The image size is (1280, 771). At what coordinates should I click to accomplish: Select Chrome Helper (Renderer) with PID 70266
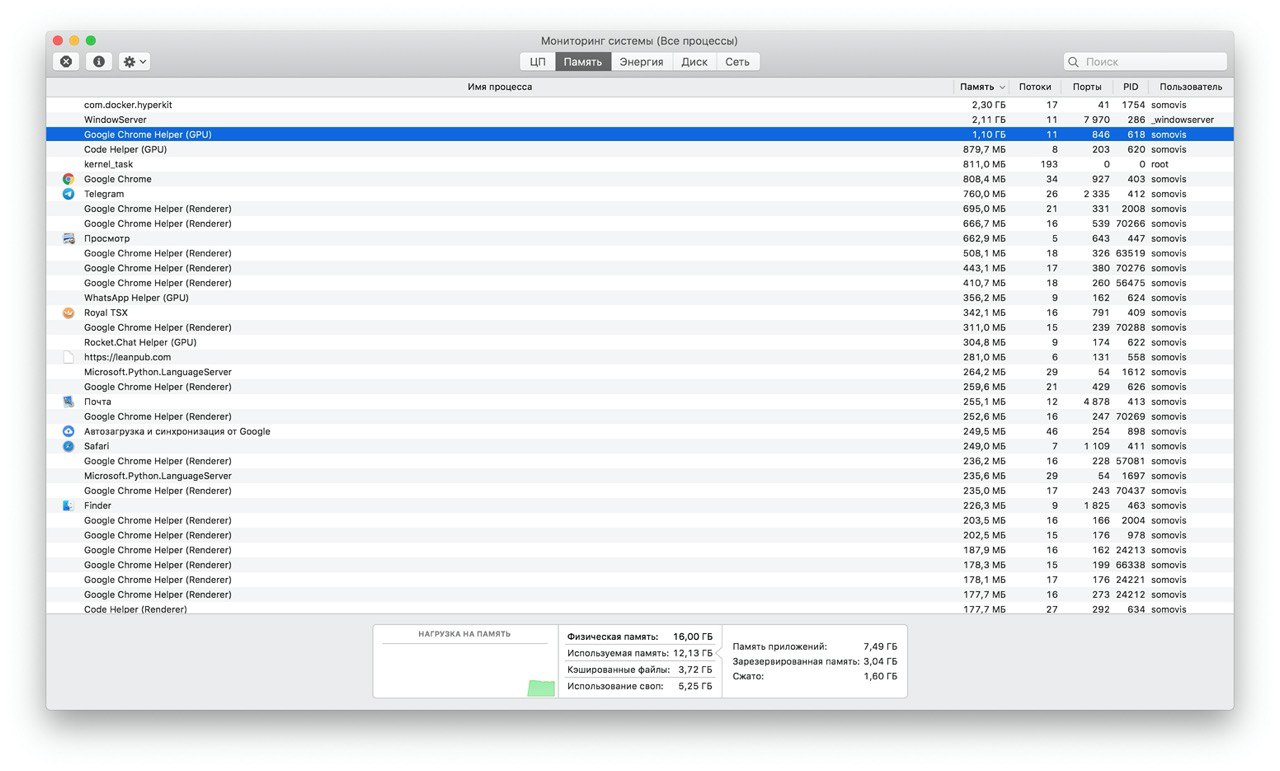[639, 224]
